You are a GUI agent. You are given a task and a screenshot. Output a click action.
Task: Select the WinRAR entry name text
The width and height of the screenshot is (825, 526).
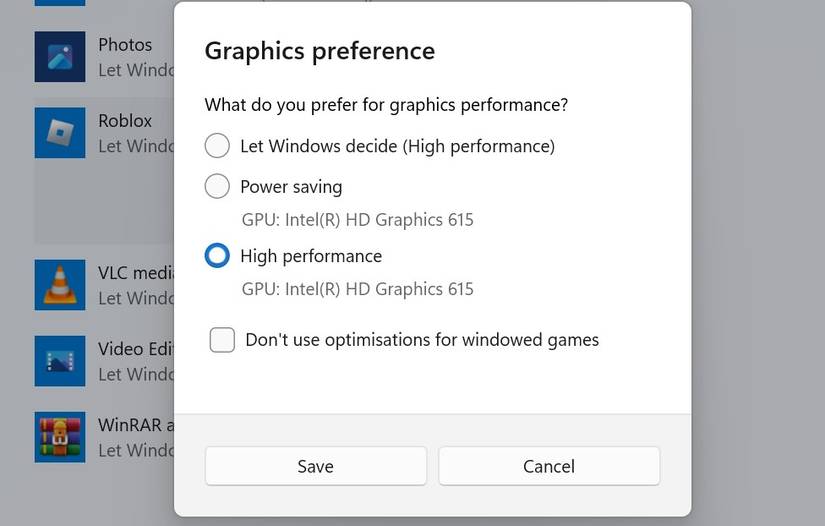pos(136,425)
